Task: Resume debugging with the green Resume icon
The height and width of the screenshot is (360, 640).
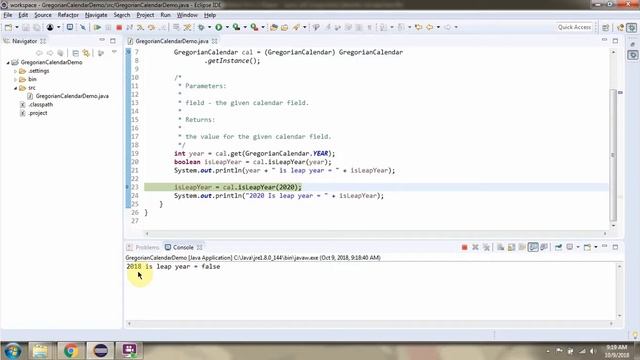Action: (x=97, y=27)
